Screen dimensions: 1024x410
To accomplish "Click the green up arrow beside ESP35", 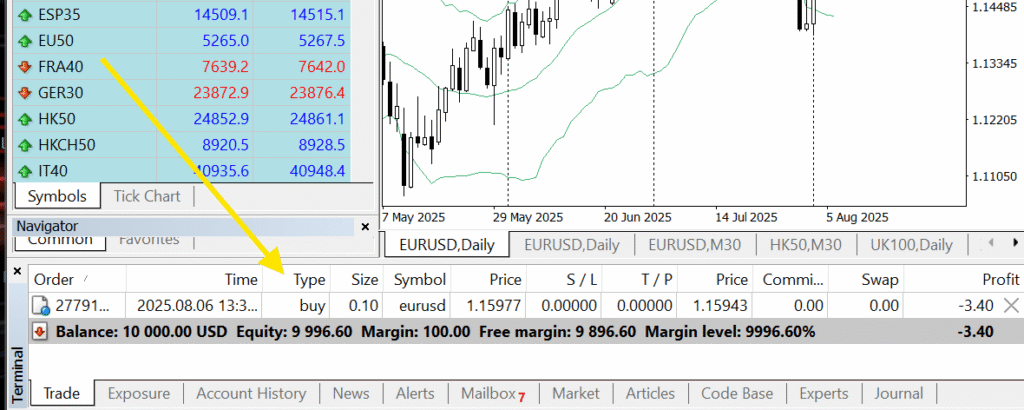I will pyautogui.click(x=24, y=16).
